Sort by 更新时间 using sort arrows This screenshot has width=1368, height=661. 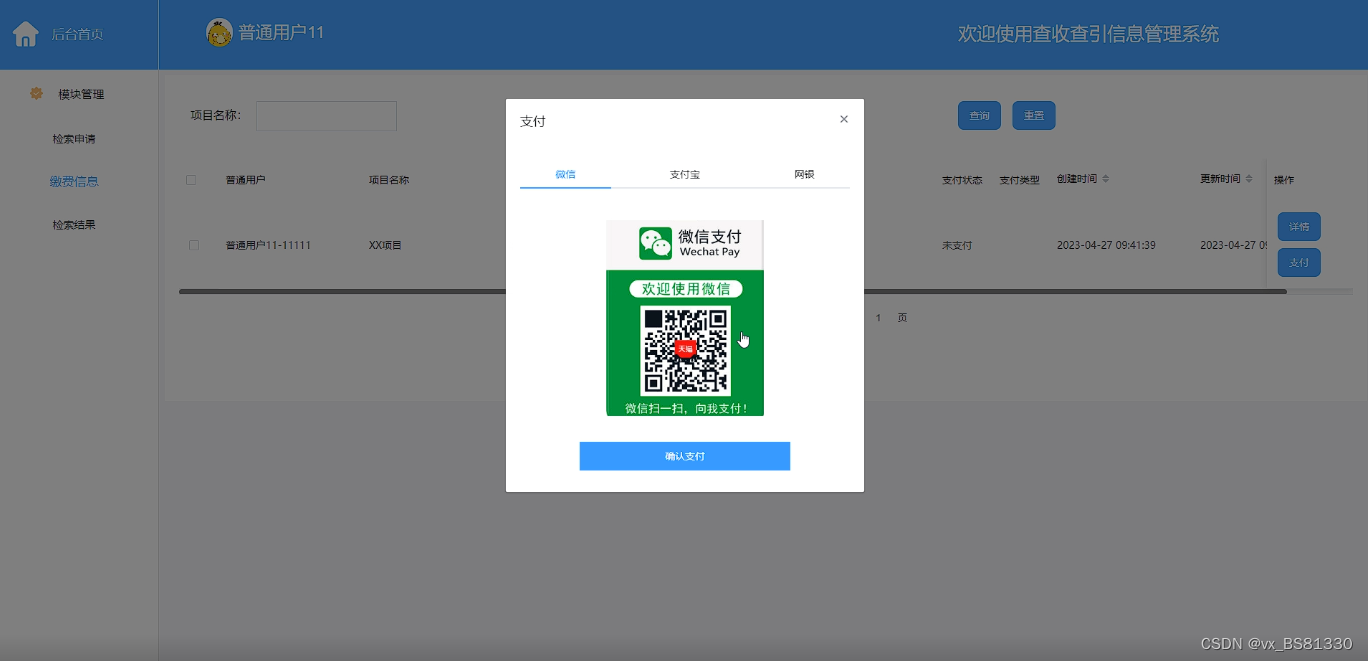[x=1249, y=179]
